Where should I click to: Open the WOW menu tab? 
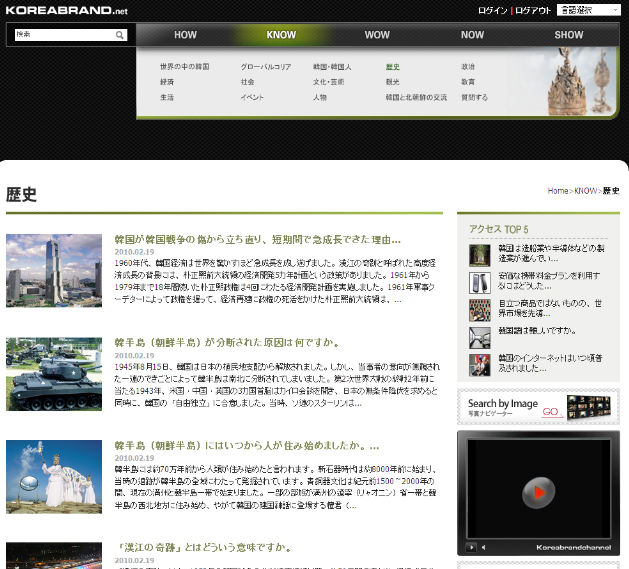click(377, 35)
